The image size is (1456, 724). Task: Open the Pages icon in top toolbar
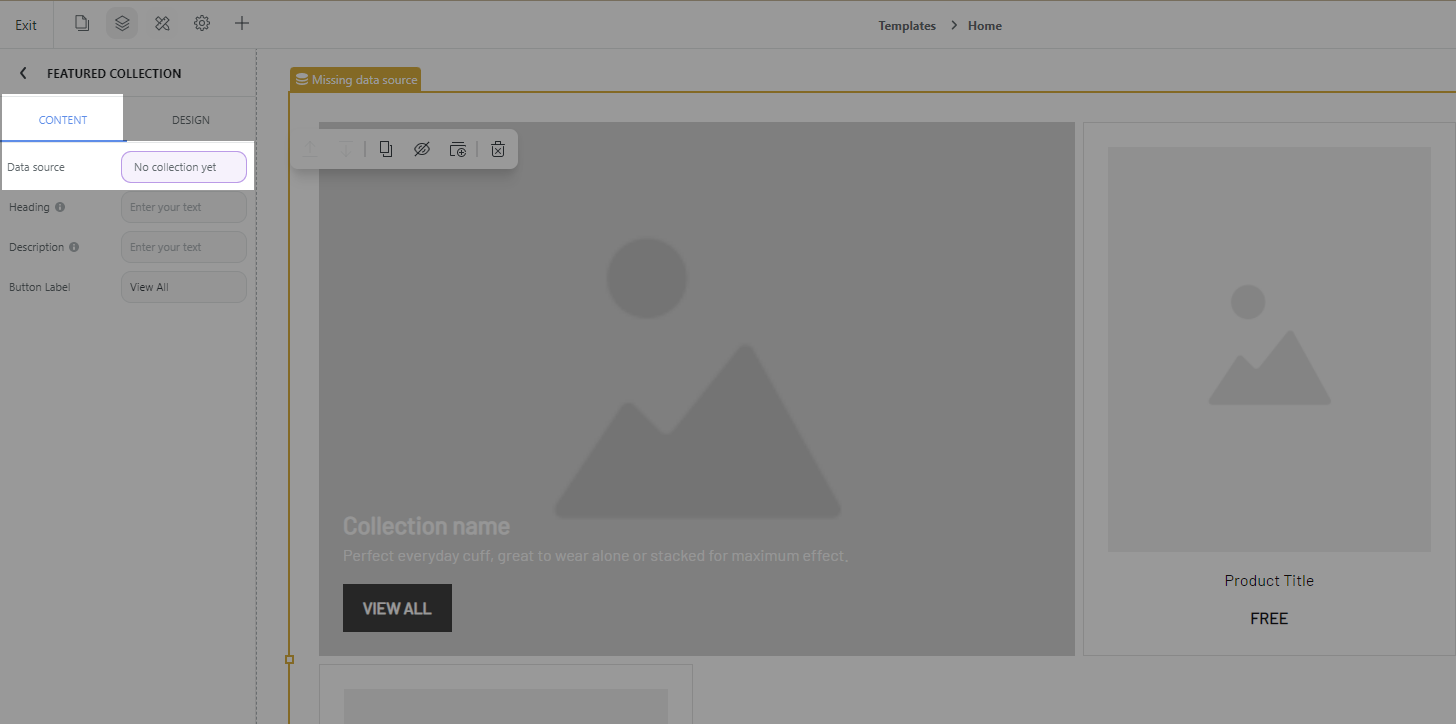click(82, 23)
